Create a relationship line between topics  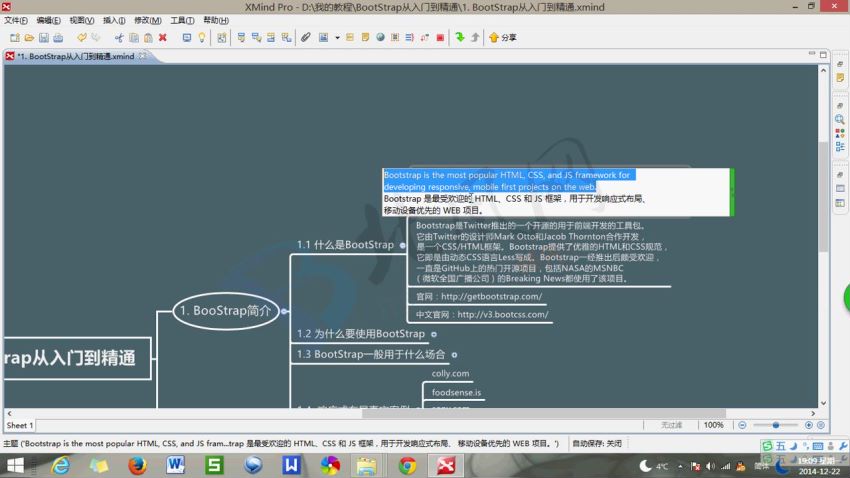[x=425, y=37]
